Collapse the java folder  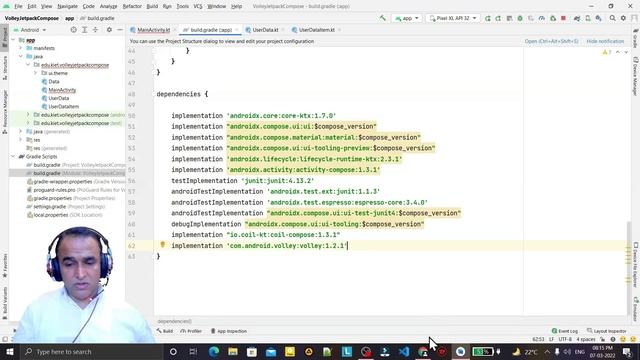(21, 56)
